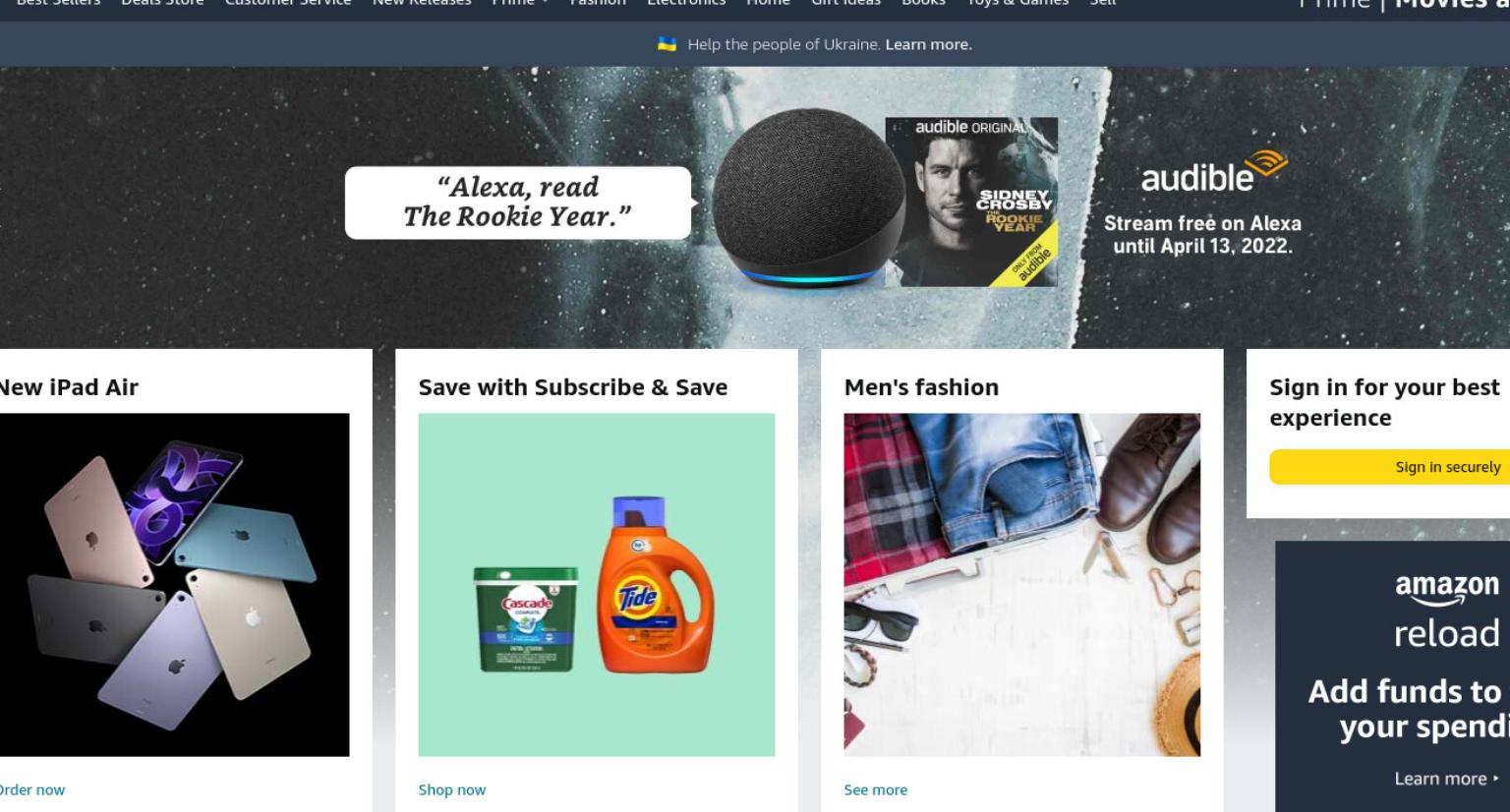Open the Customer Service menu item
This screenshot has width=1510, height=812.
click(x=288, y=3)
